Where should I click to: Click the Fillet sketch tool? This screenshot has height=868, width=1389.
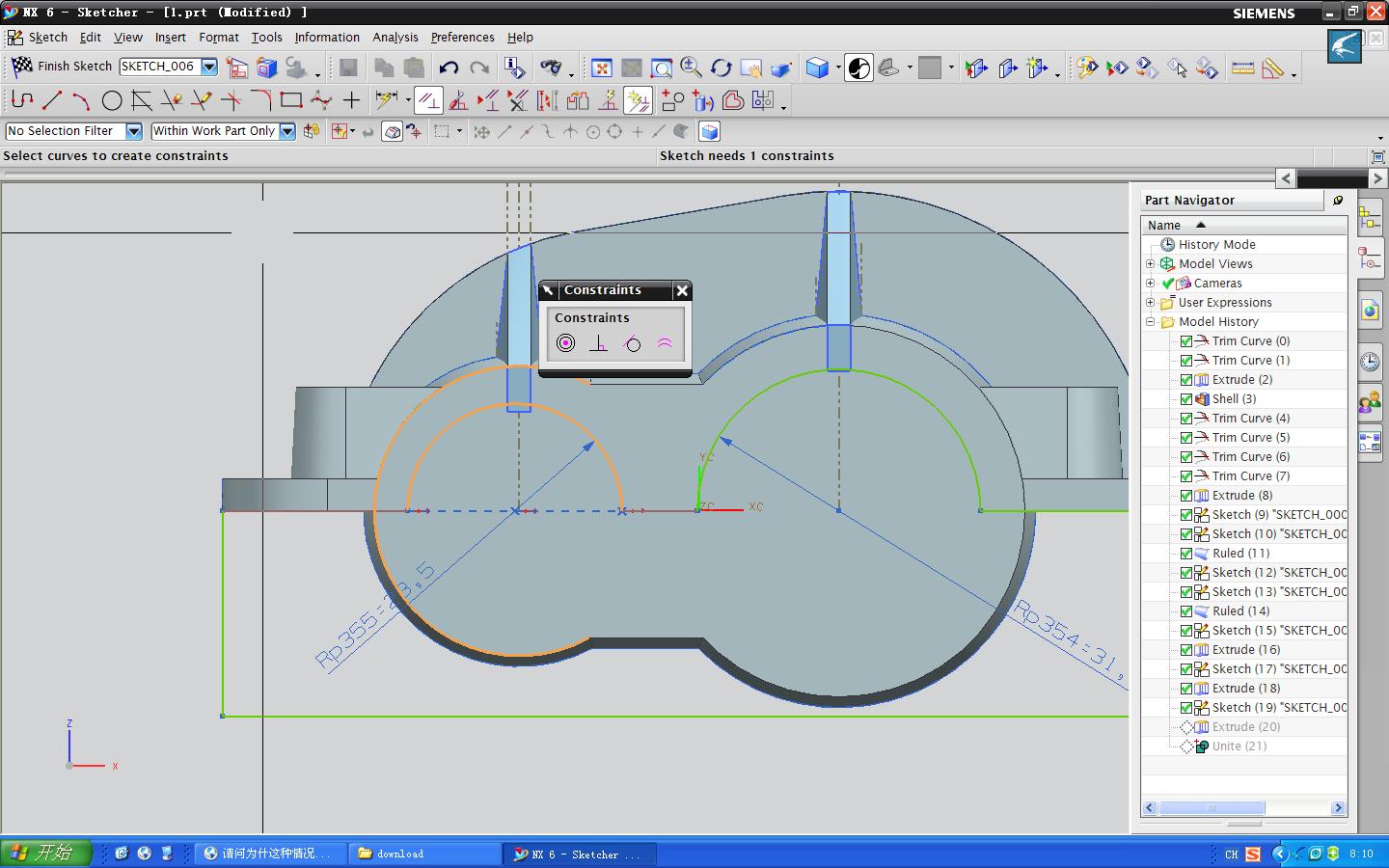point(260,100)
